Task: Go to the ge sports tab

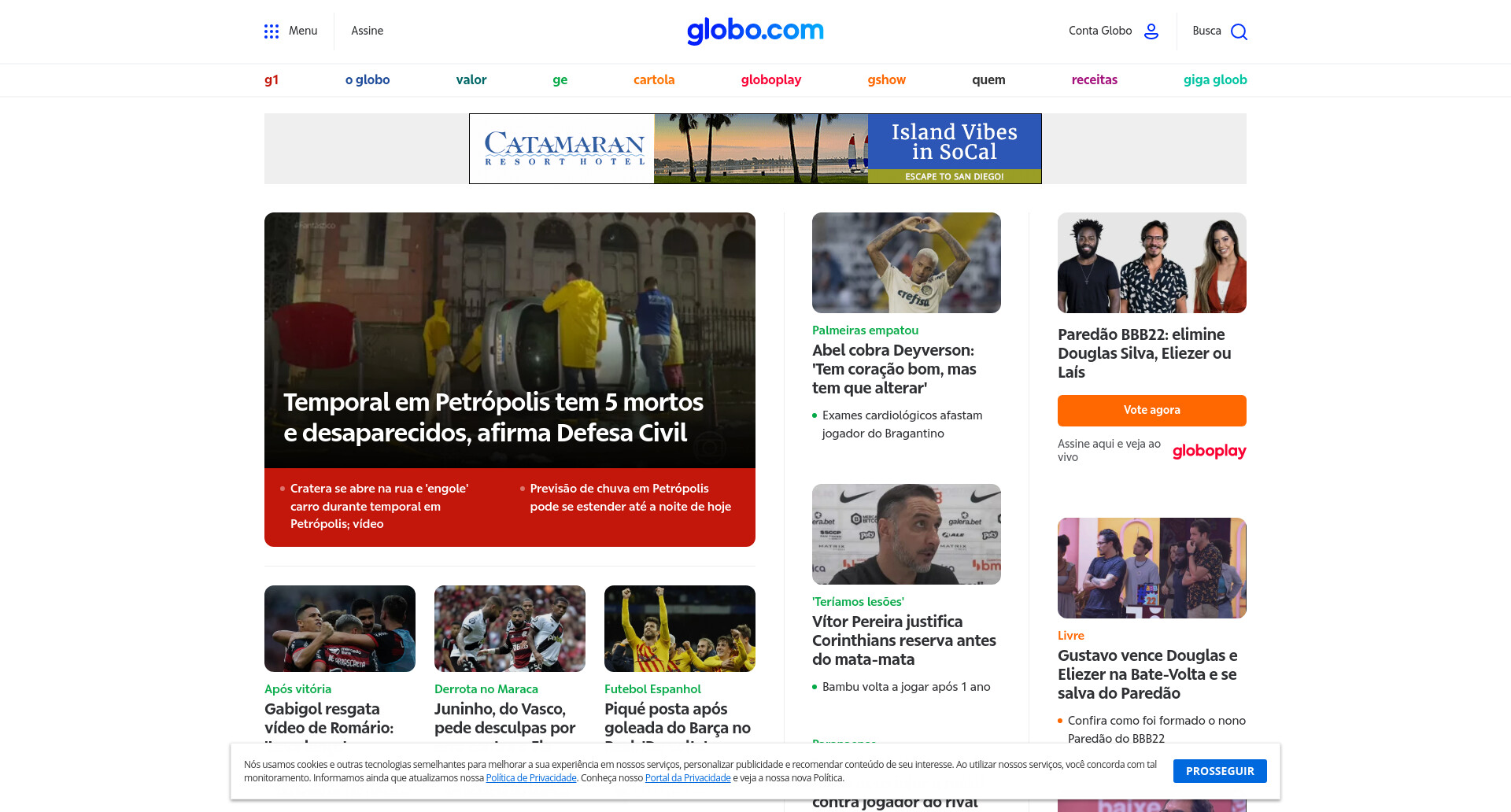Action: tap(560, 79)
